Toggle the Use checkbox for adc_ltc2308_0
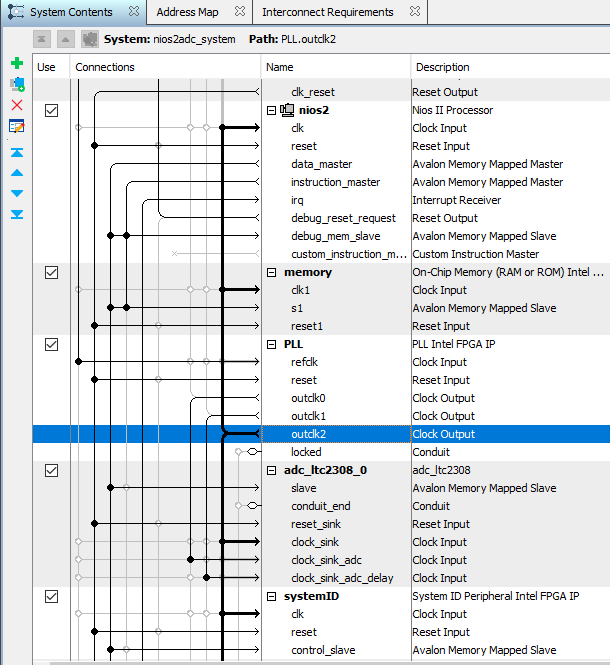Image resolution: width=610 pixels, height=665 pixels. pyautogui.click(x=51, y=470)
